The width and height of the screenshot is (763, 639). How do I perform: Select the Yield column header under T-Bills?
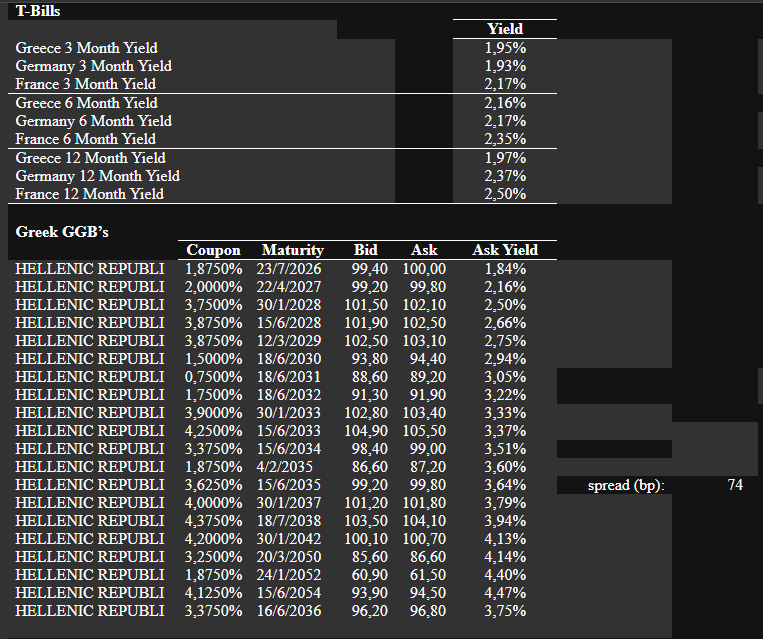click(x=505, y=29)
